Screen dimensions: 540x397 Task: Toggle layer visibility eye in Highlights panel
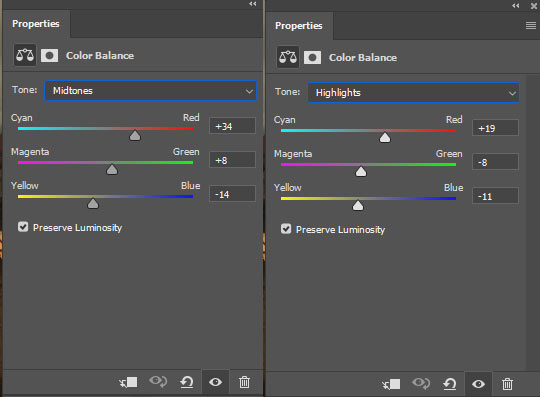click(x=478, y=384)
